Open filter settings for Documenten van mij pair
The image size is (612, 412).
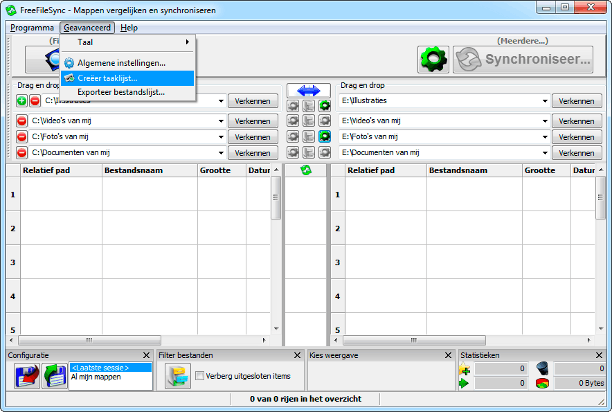(308, 152)
